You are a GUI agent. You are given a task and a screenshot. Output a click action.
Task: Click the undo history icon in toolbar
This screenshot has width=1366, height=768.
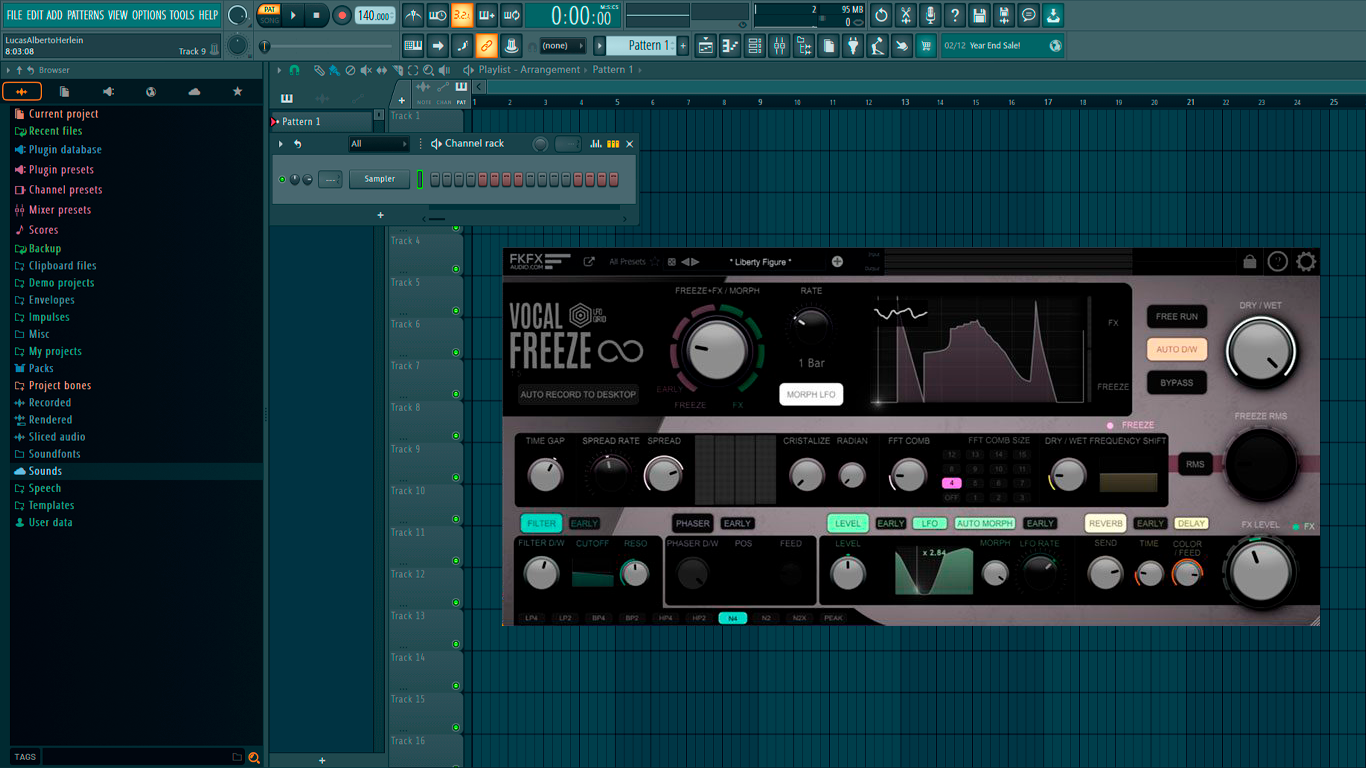881,15
